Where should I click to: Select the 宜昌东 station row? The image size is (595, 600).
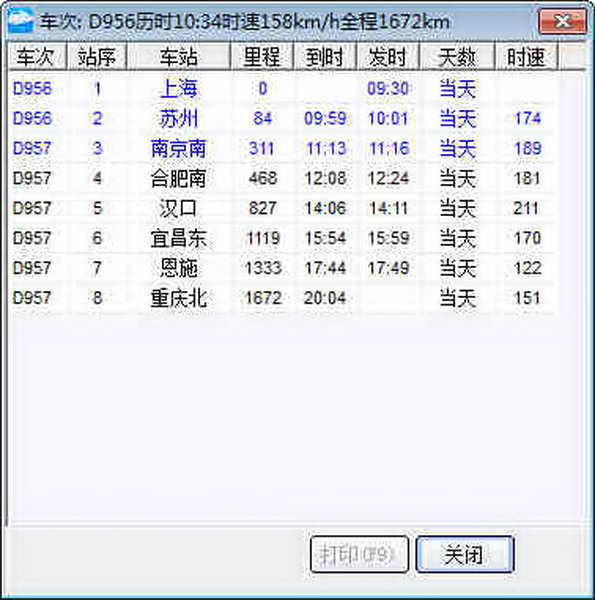point(282,238)
